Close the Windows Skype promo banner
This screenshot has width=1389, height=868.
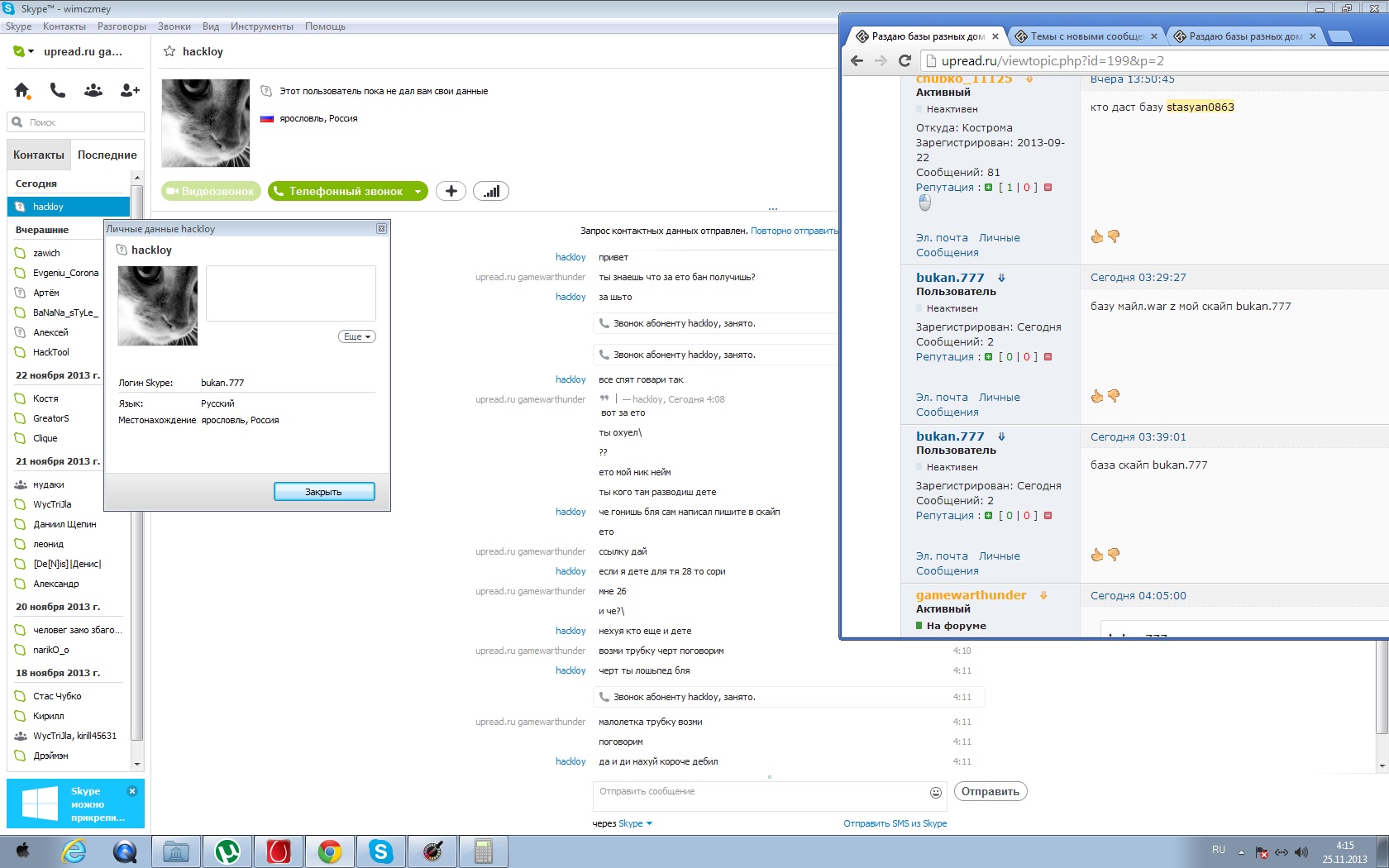(131, 791)
